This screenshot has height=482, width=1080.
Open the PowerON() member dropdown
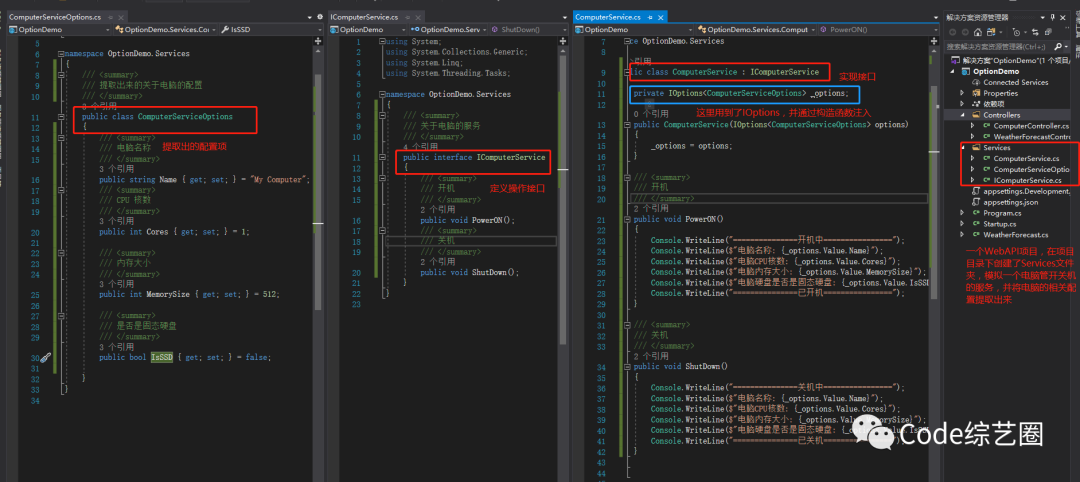tap(878, 30)
